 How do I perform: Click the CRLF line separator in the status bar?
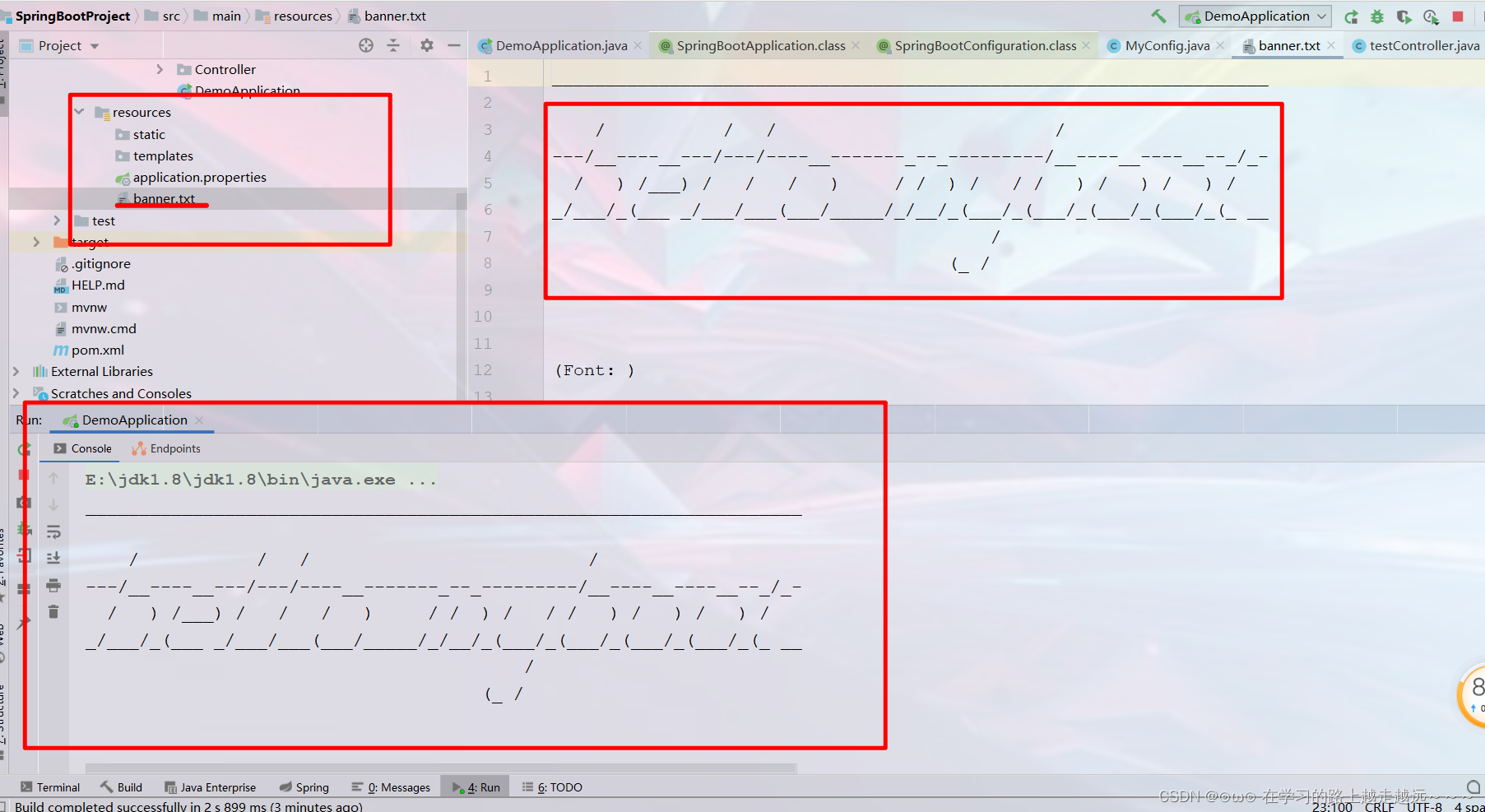tap(1380, 806)
